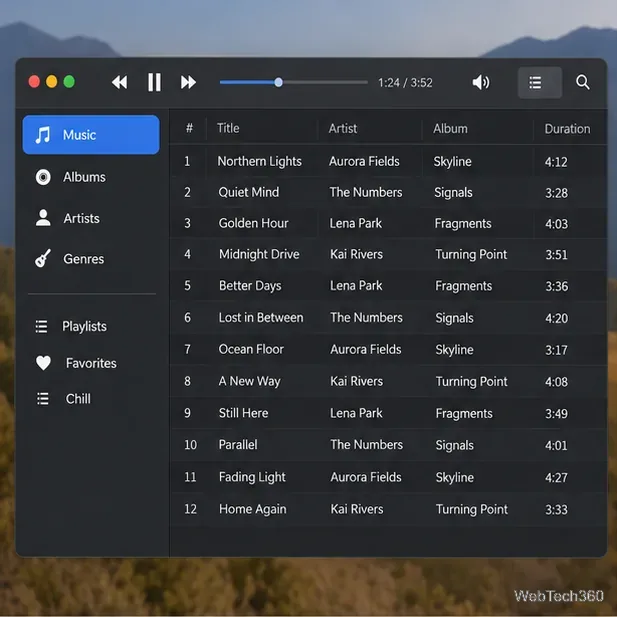Click artist Kai Rivers in A New Way row
Screen dimensions: 617x617
point(357,381)
